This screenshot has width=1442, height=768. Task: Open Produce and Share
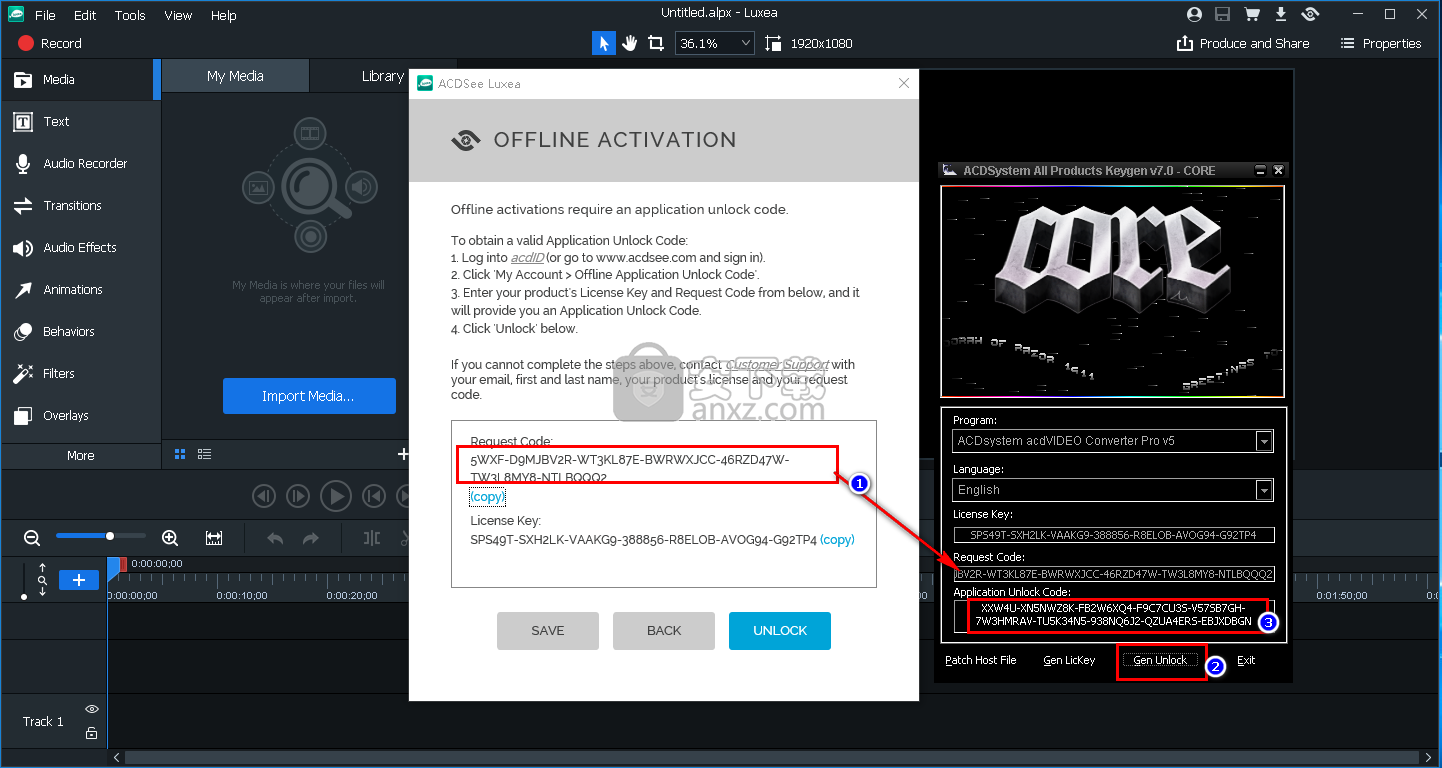pyautogui.click(x=1243, y=43)
